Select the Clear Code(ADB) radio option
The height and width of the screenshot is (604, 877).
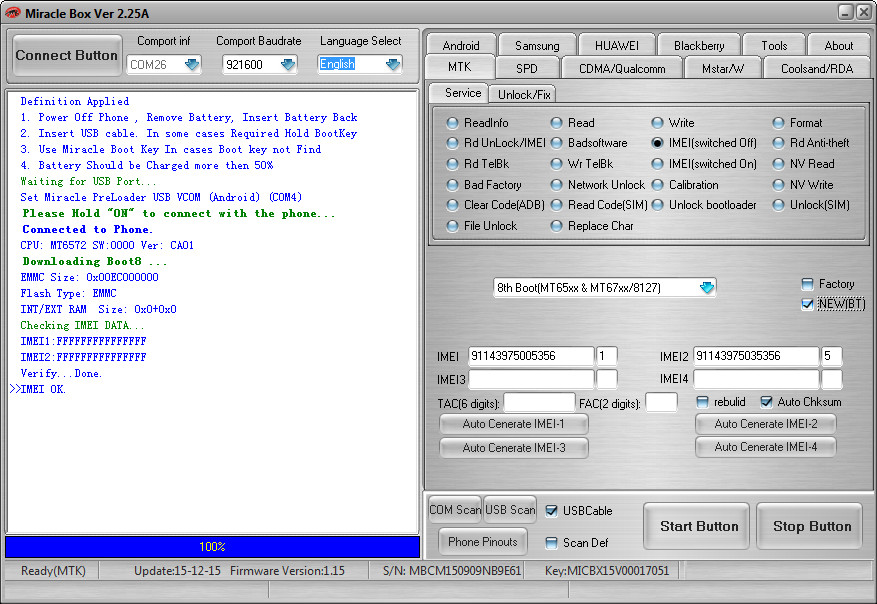(496, 205)
